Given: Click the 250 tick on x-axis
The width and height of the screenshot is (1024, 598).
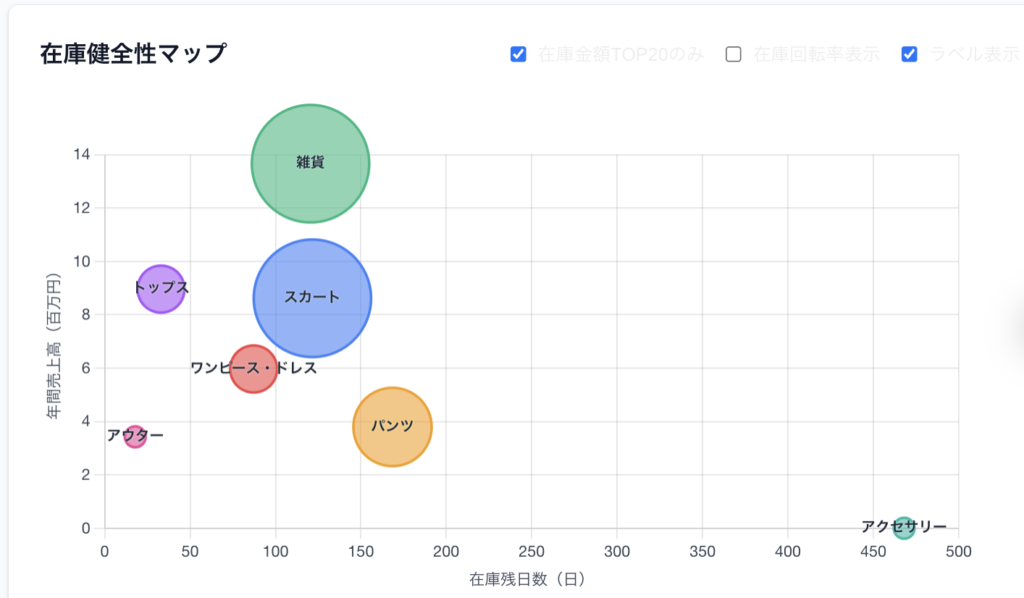Looking at the screenshot, I should (532, 551).
